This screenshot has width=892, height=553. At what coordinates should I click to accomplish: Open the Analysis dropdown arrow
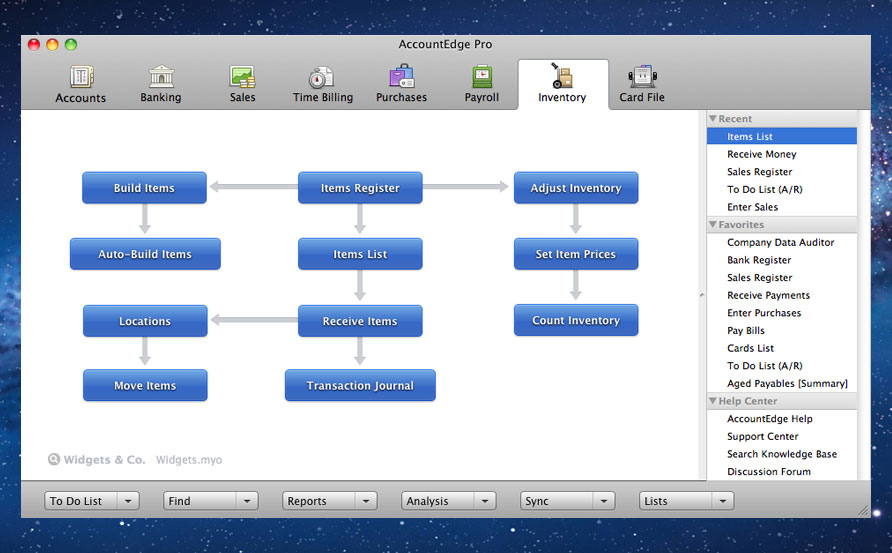485,501
